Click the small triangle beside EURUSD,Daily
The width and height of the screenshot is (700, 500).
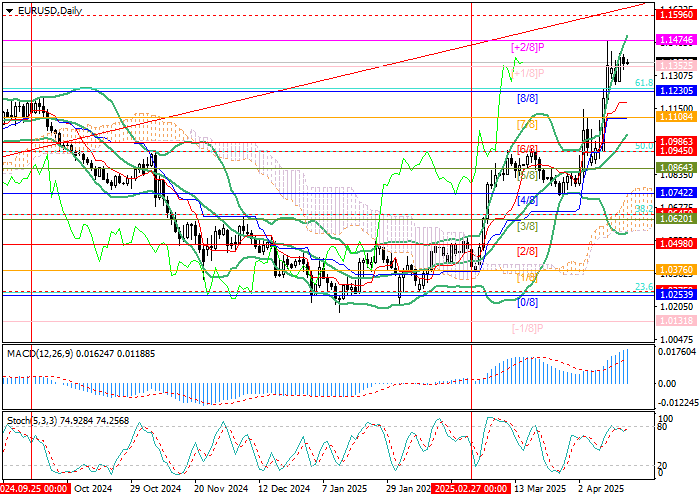[x=5, y=8]
